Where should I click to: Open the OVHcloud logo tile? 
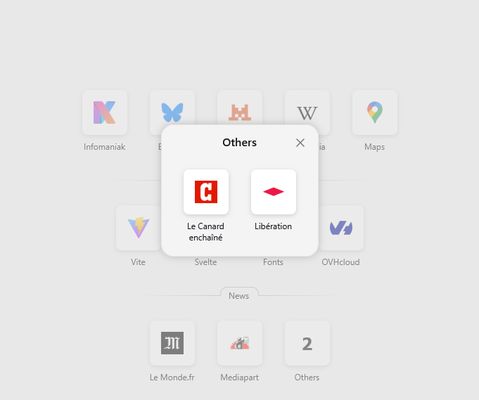(341, 228)
